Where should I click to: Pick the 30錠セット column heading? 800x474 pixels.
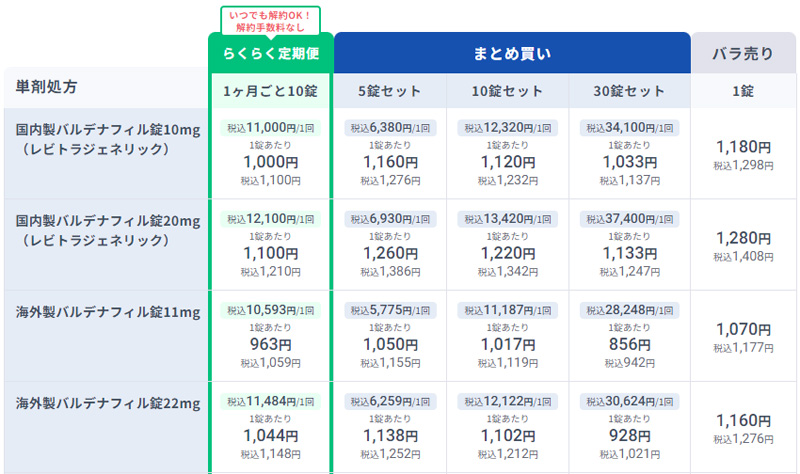[x=630, y=91]
